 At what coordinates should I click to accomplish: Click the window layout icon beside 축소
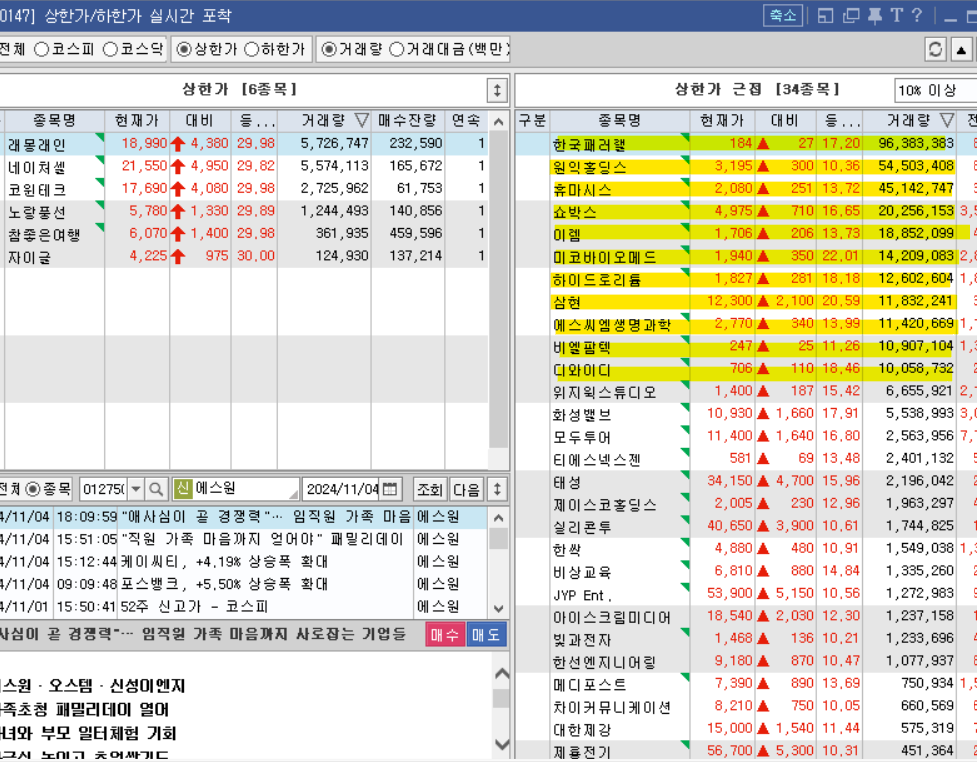point(826,16)
